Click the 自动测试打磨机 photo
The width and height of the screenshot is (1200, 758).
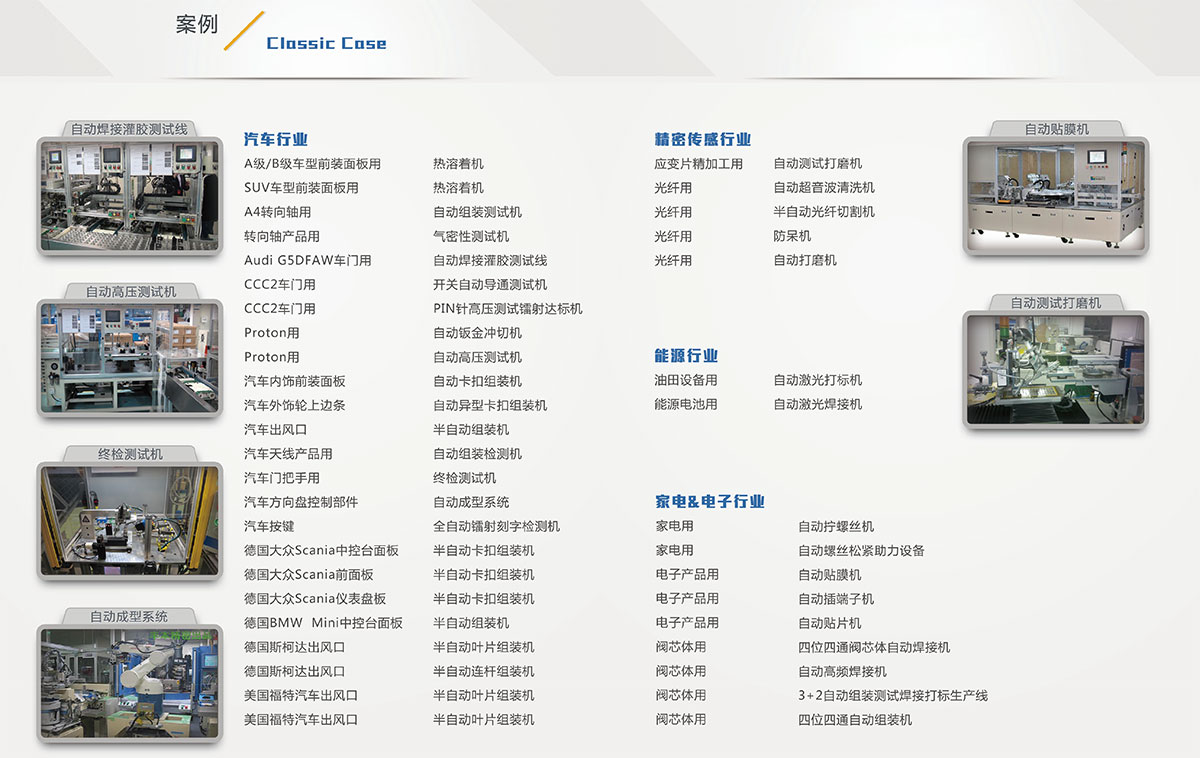point(1056,368)
